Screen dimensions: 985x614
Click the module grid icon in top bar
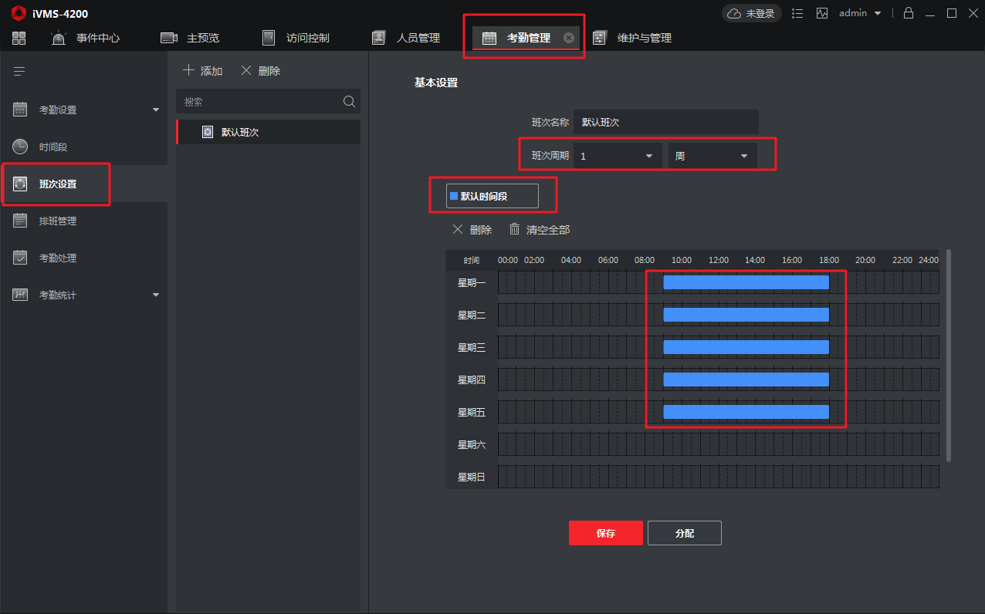tap(19, 38)
